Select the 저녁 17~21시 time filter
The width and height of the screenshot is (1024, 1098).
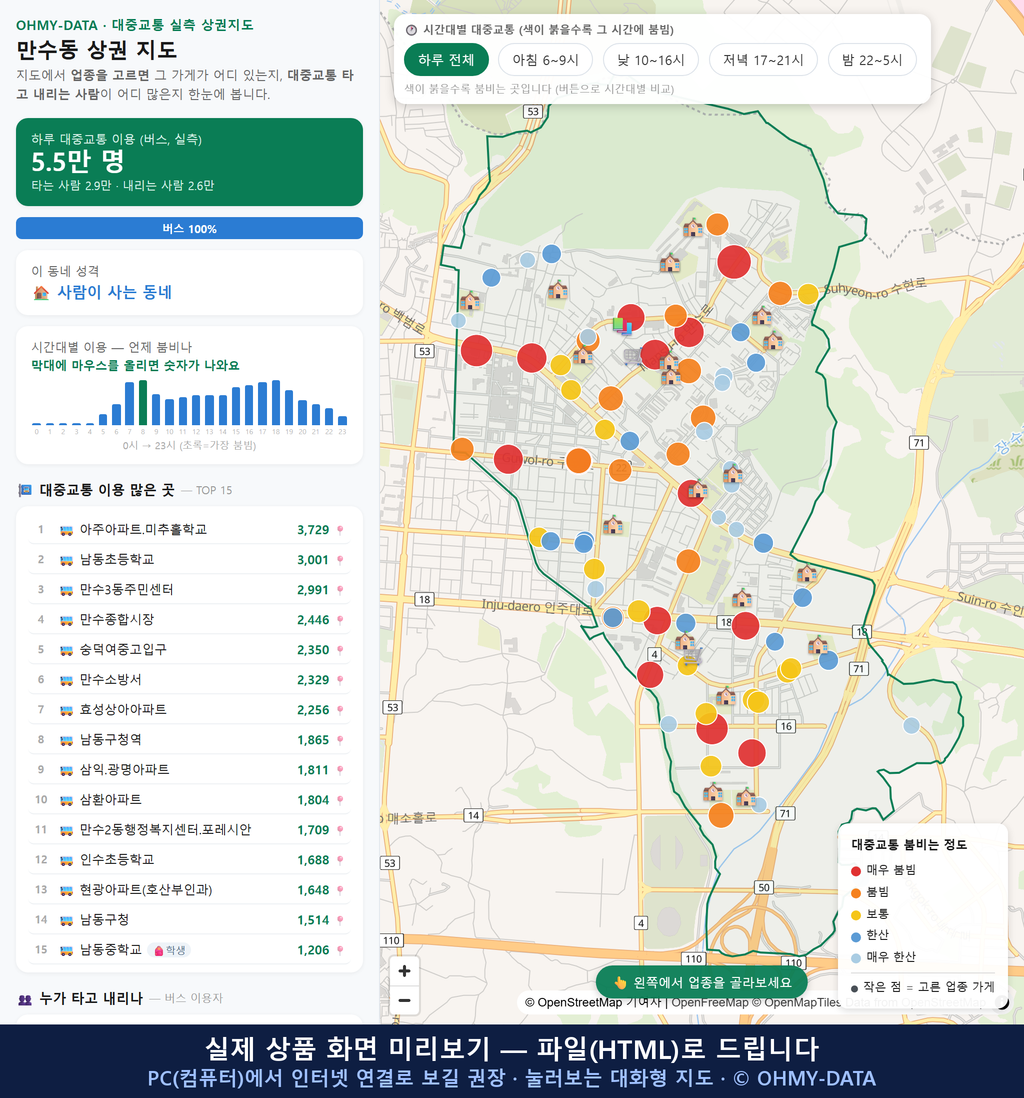click(763, 60)
